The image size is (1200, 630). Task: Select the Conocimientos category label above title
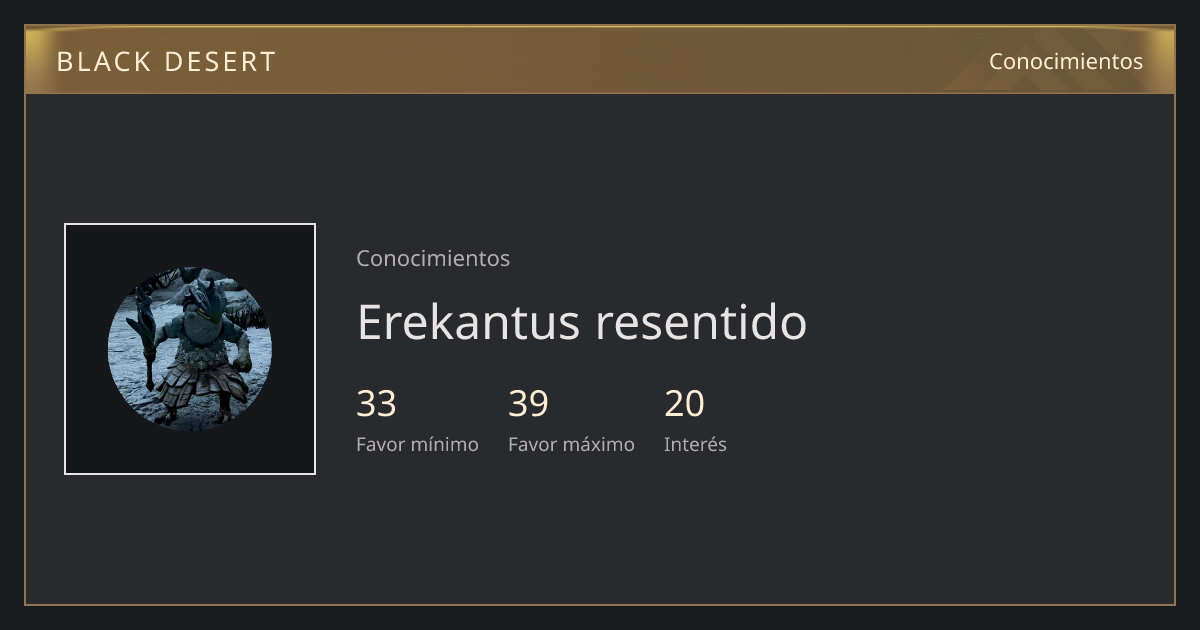pos(433,258)
